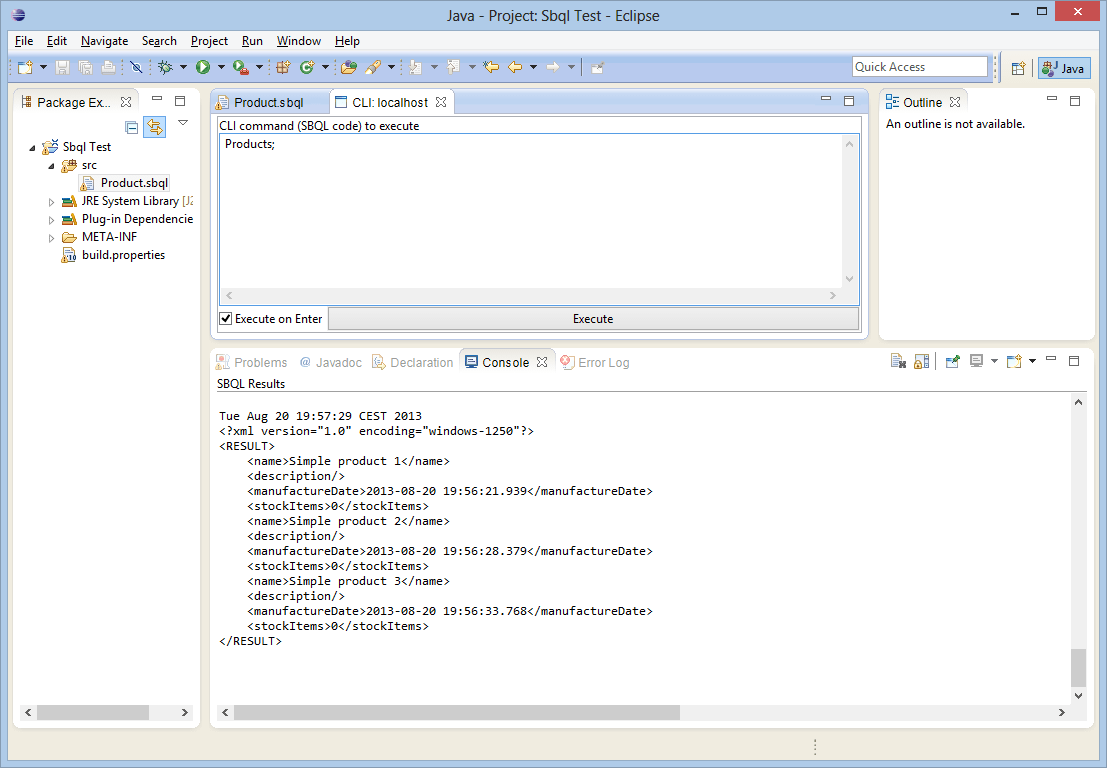This screenshot has height=768, width=1107.
Task: Click the New wizard toolbar icon
Action: tap(25, 67)
